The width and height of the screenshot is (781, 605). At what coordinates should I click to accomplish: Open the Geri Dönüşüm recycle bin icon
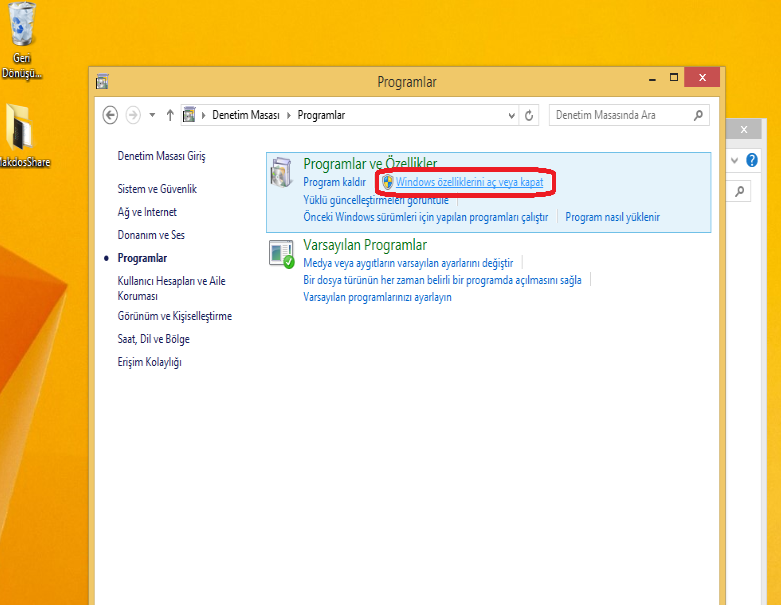(x=23, y=25)
